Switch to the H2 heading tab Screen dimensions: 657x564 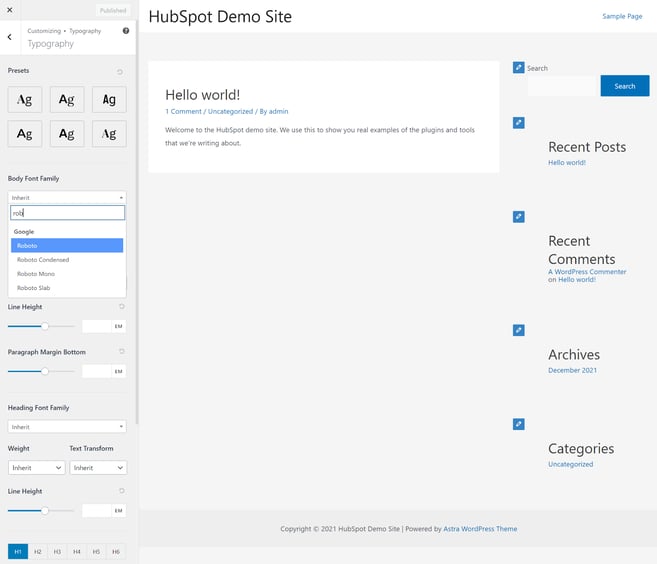click(38, 551)
